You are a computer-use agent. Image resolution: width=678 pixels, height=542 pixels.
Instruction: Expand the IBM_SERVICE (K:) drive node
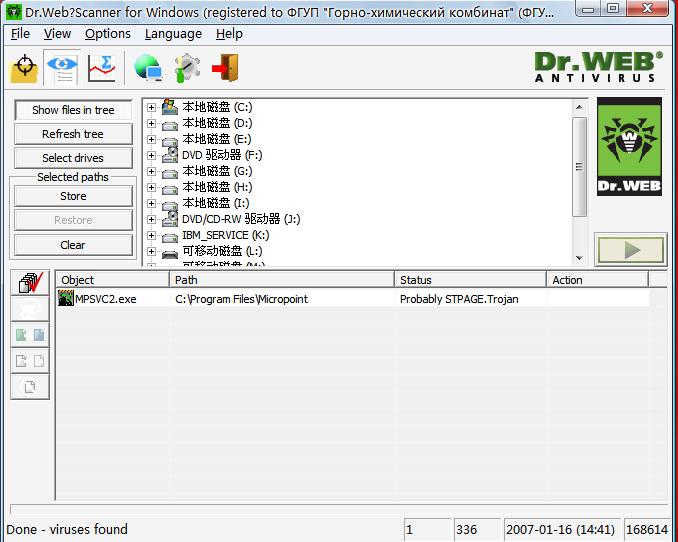[151, 235]
